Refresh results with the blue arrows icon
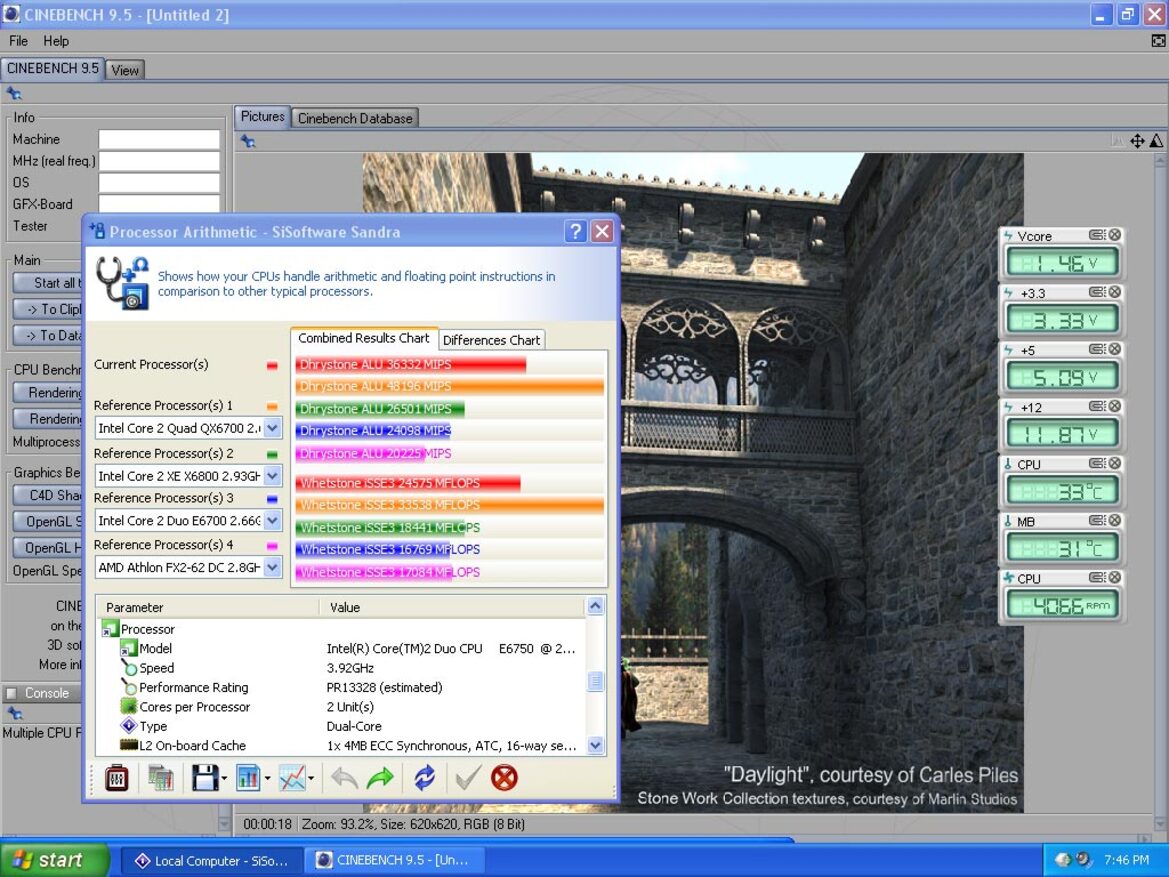 tap(424, 778)
